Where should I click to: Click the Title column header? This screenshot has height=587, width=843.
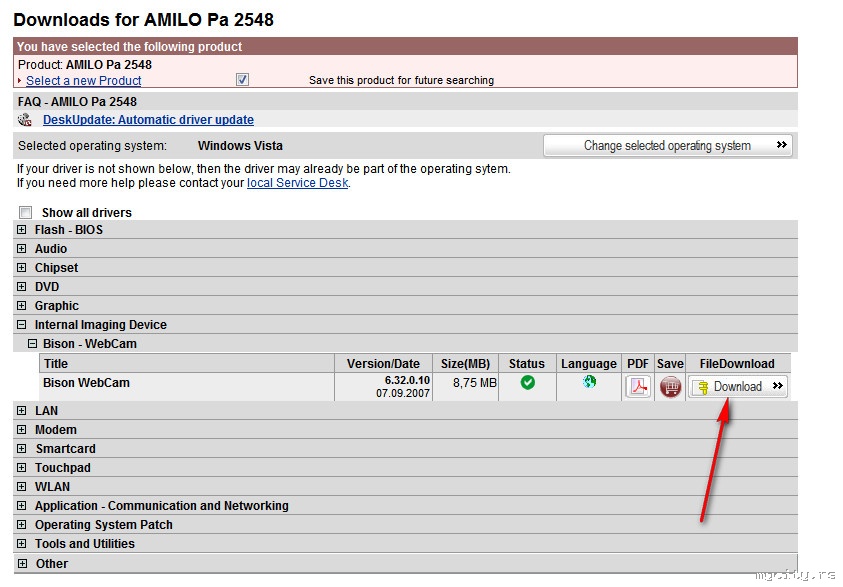187,363
